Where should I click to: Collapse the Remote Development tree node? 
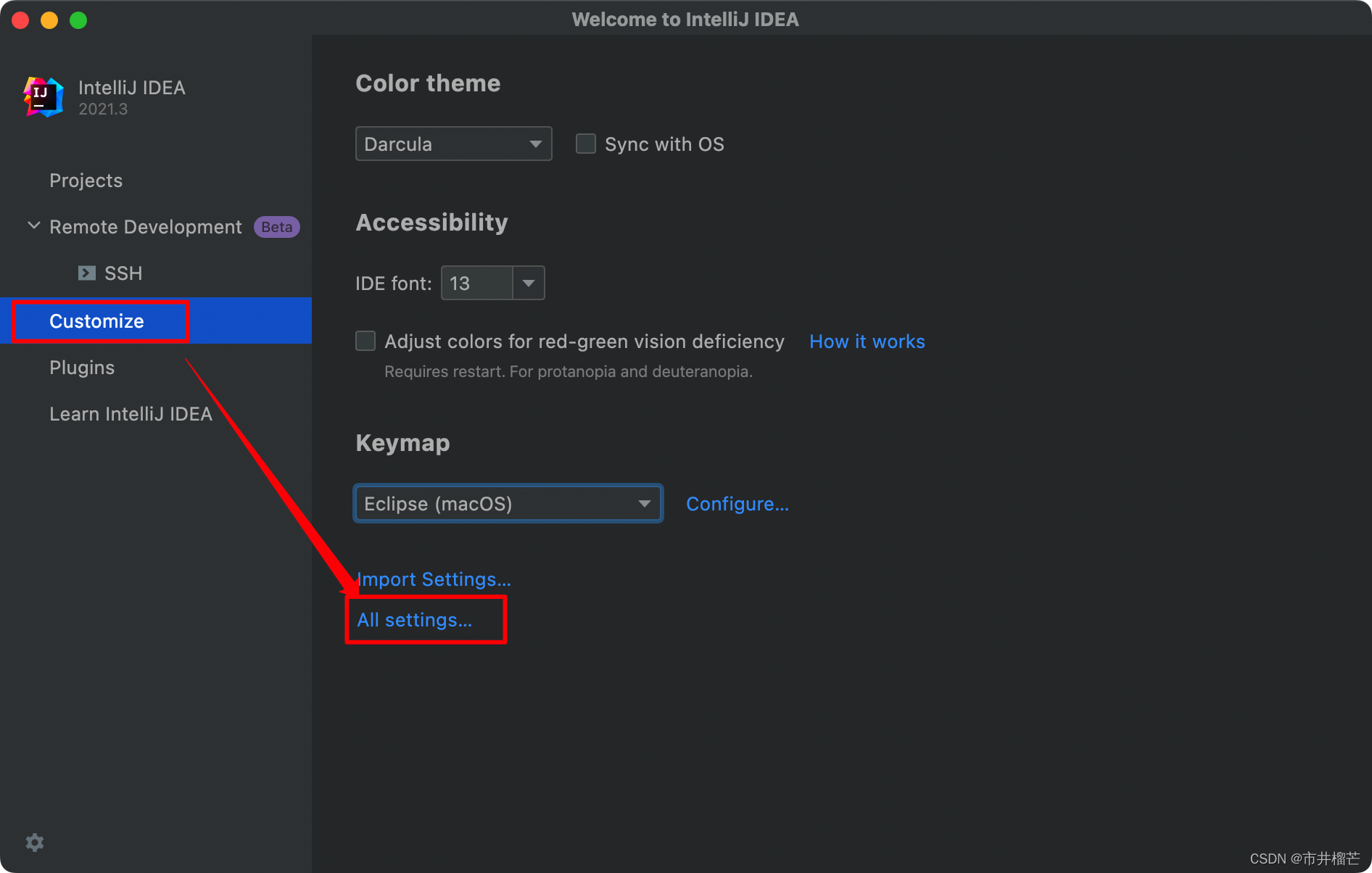(x=33, y=226)
